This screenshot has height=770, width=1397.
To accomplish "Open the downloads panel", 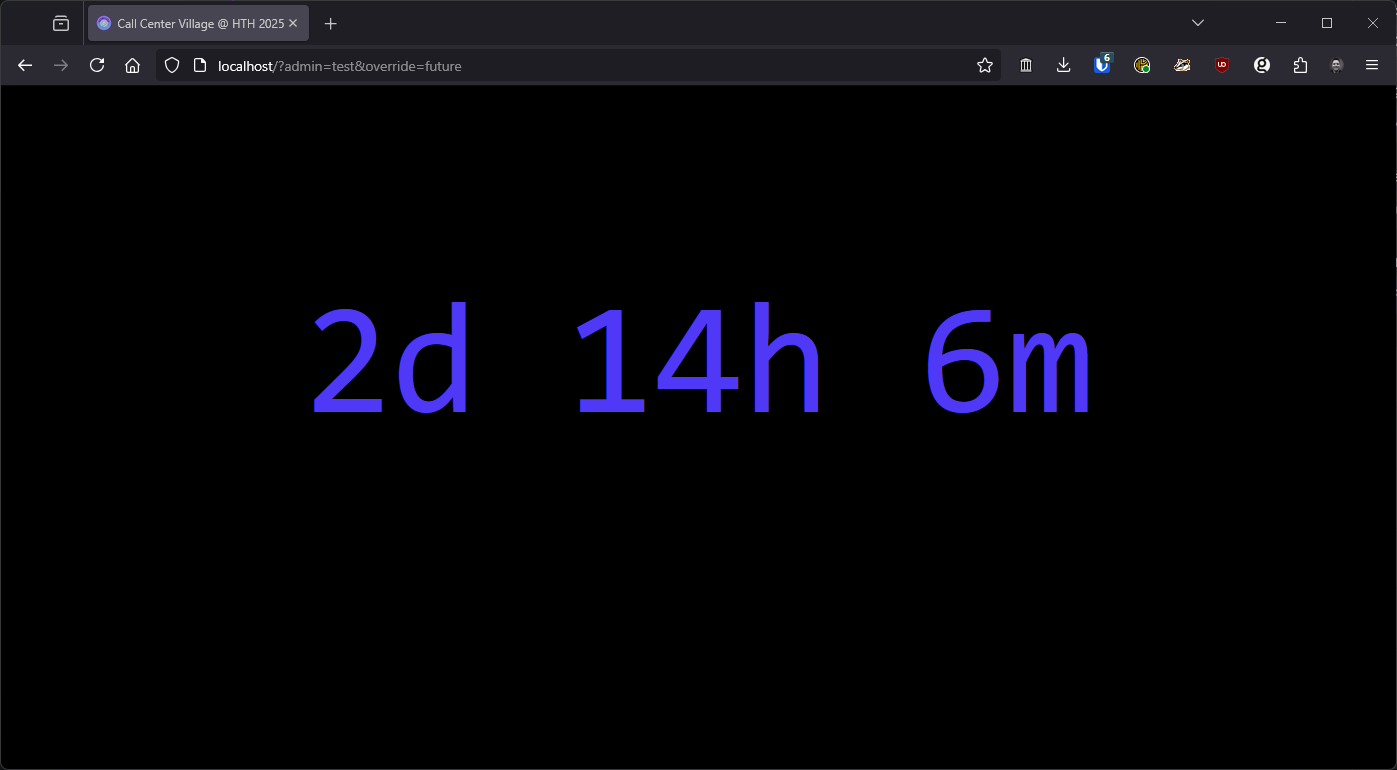I will click(x=1063, y=65).
